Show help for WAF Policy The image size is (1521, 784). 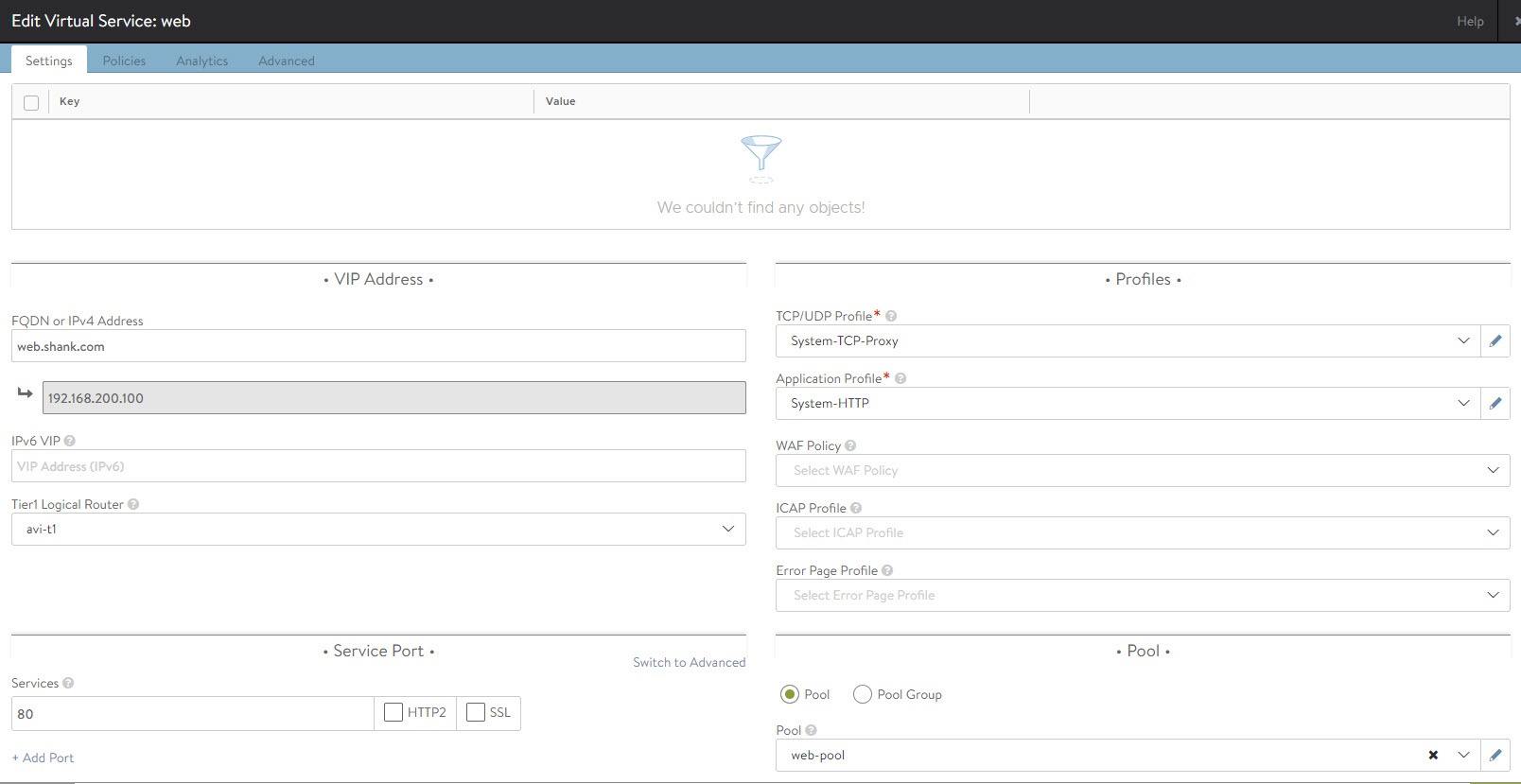850,445
